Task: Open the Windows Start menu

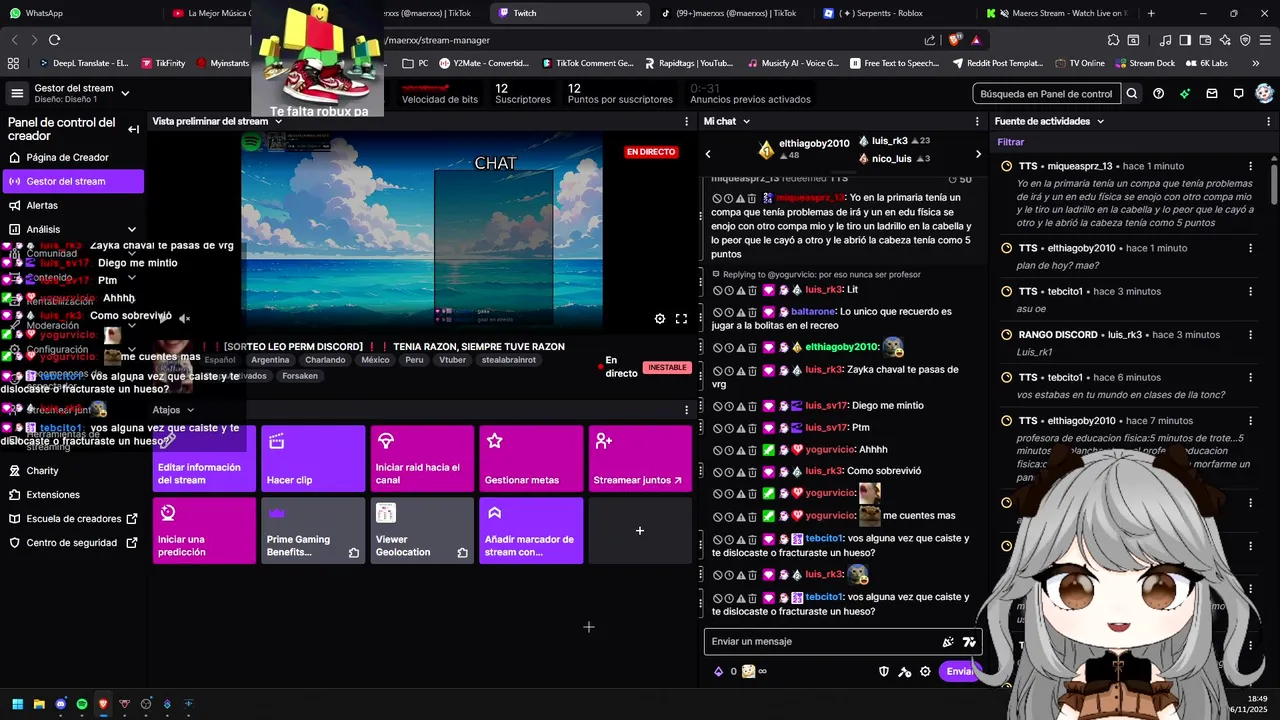Action: pyautogui.click(x=17, y=704)
